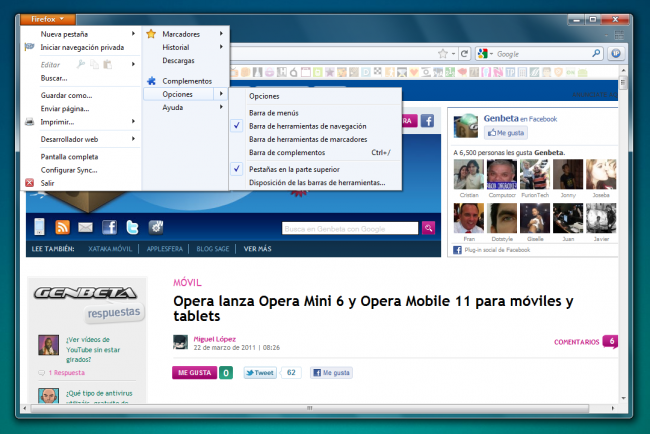Click author Miguel López link
650x434 pixels.
point(215,339)
